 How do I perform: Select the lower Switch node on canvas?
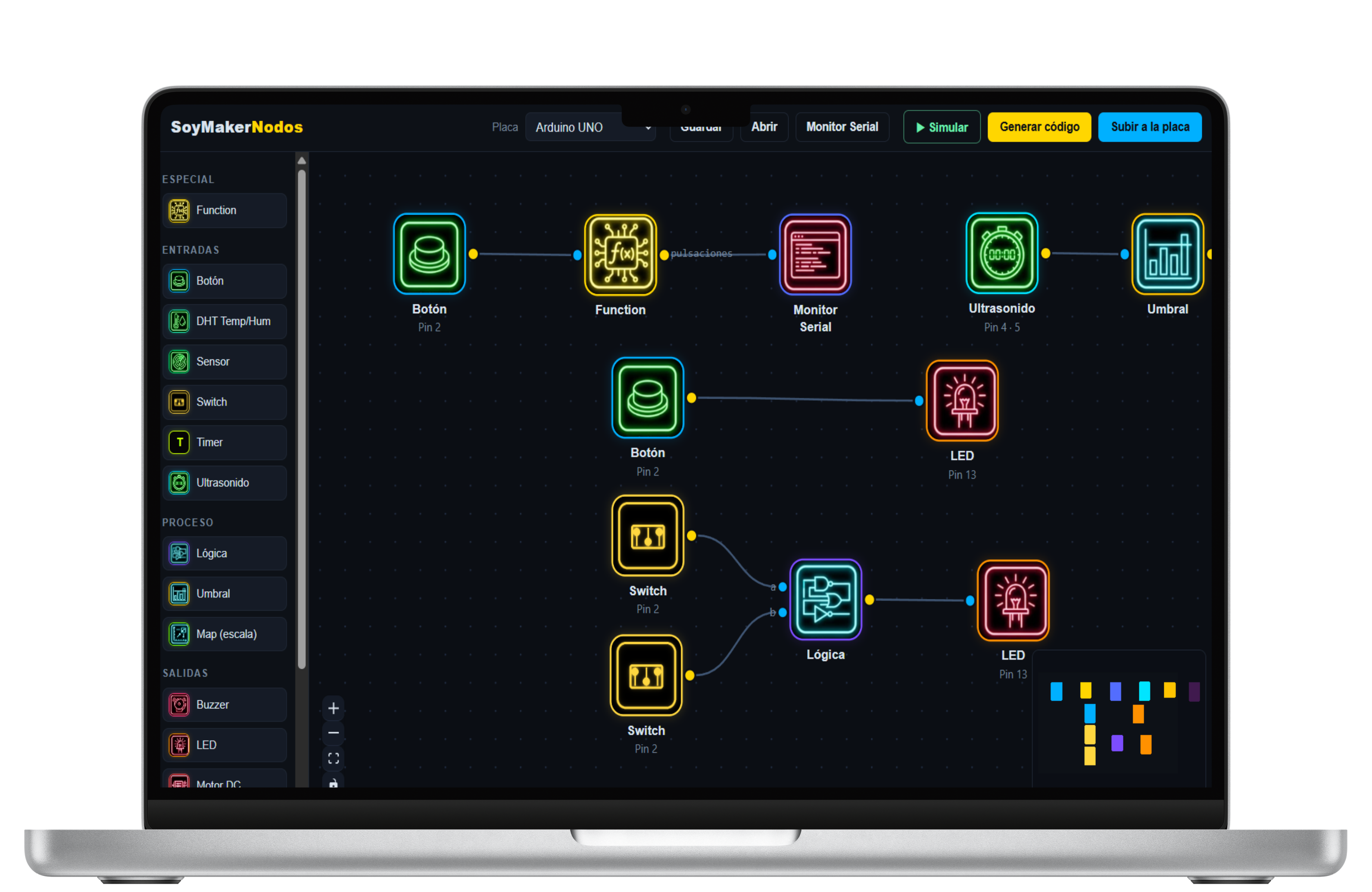pyautogui.click(x=646, y=675)
